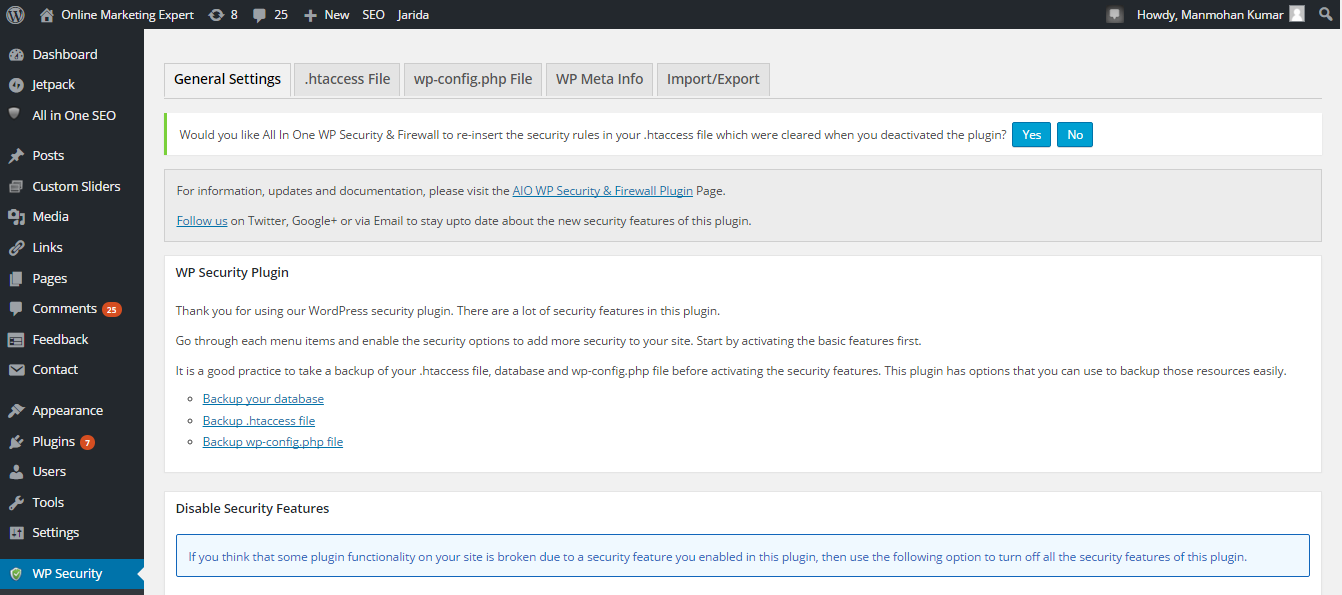Decline with the No button
Screen dimensions: 1342x595
tap(1075, 135)
